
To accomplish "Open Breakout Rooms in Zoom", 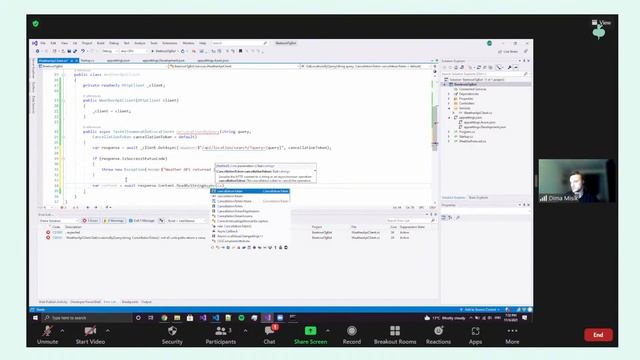I will pos(395,335).
